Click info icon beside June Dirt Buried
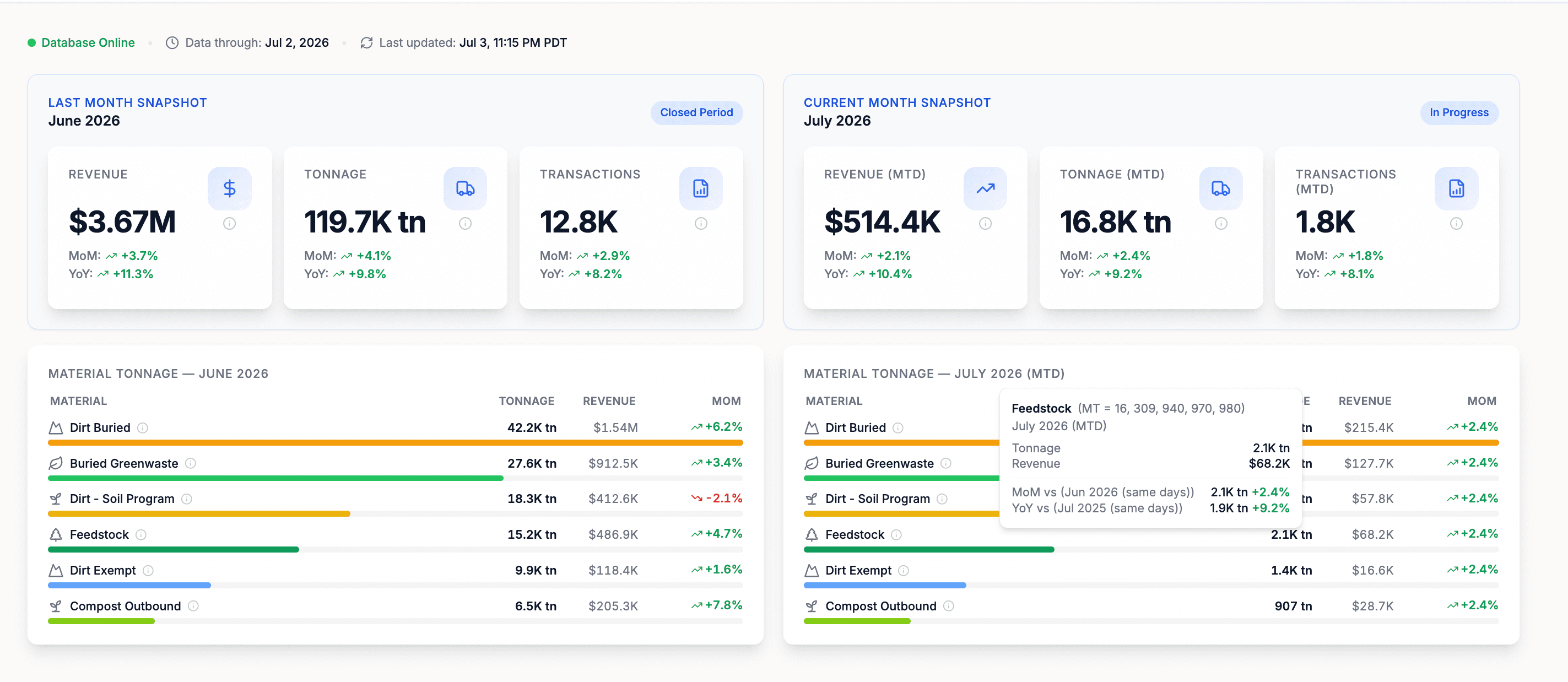 tap(143, 427)
